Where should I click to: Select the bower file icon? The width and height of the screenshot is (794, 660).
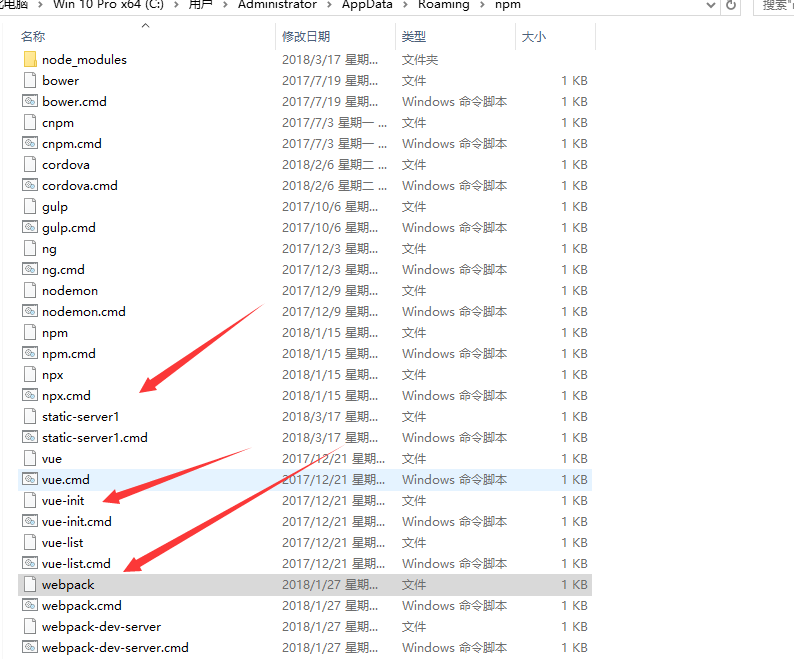click(x=30, y=81)
